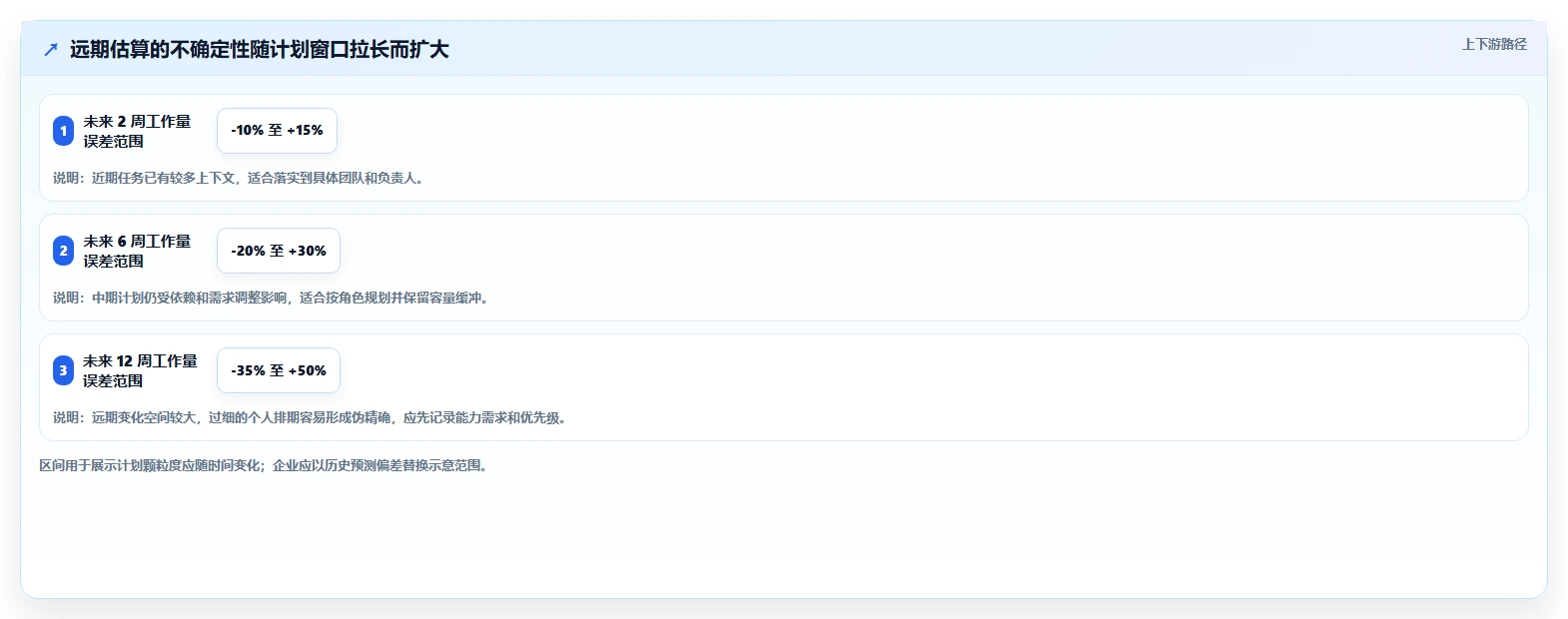Screen dimensions: 1568x619
Task: Click the title 远期估算的不确定性随计划窗口拉长而扩大
Action: pos(259,49)
